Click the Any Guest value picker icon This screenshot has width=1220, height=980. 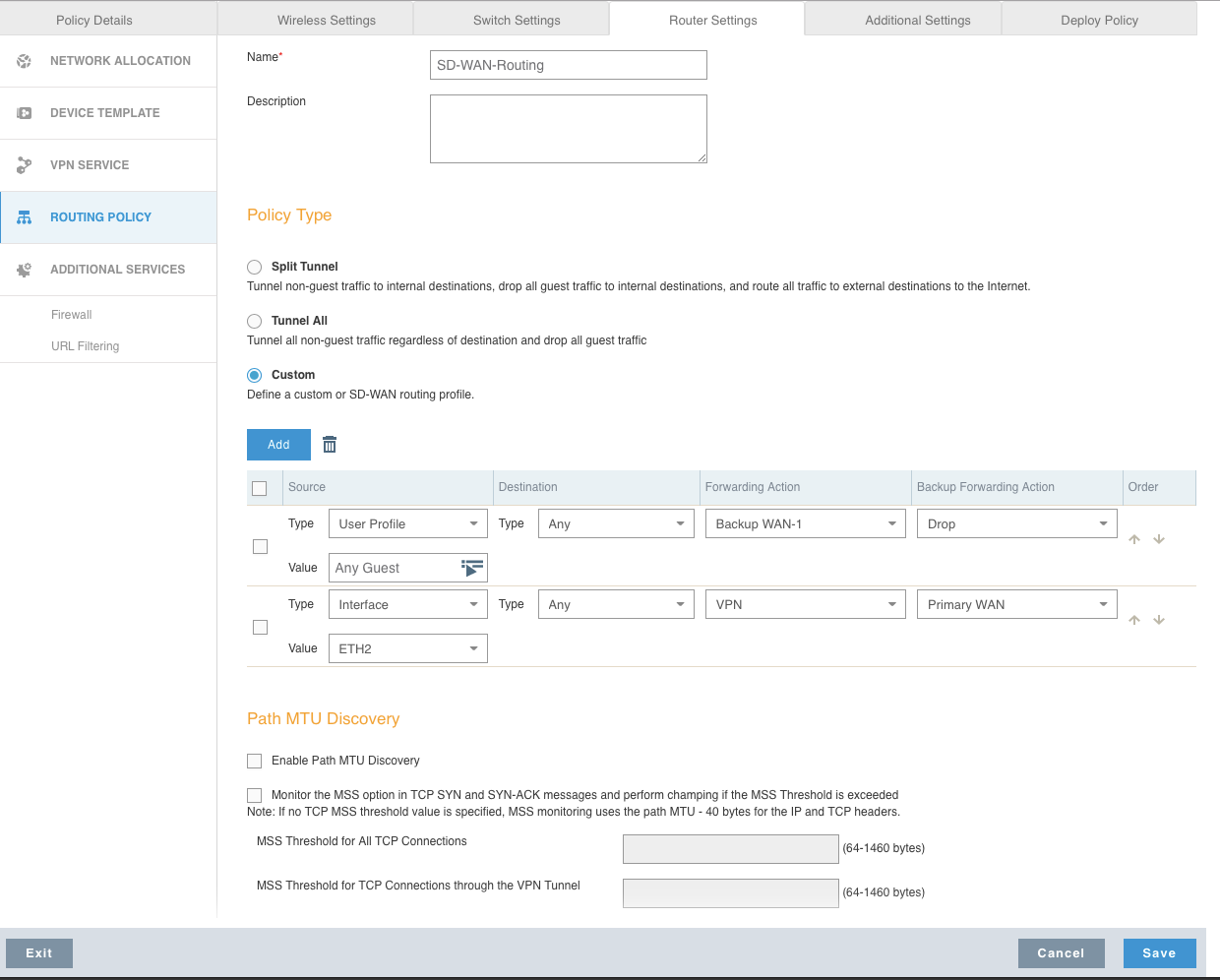472,568
